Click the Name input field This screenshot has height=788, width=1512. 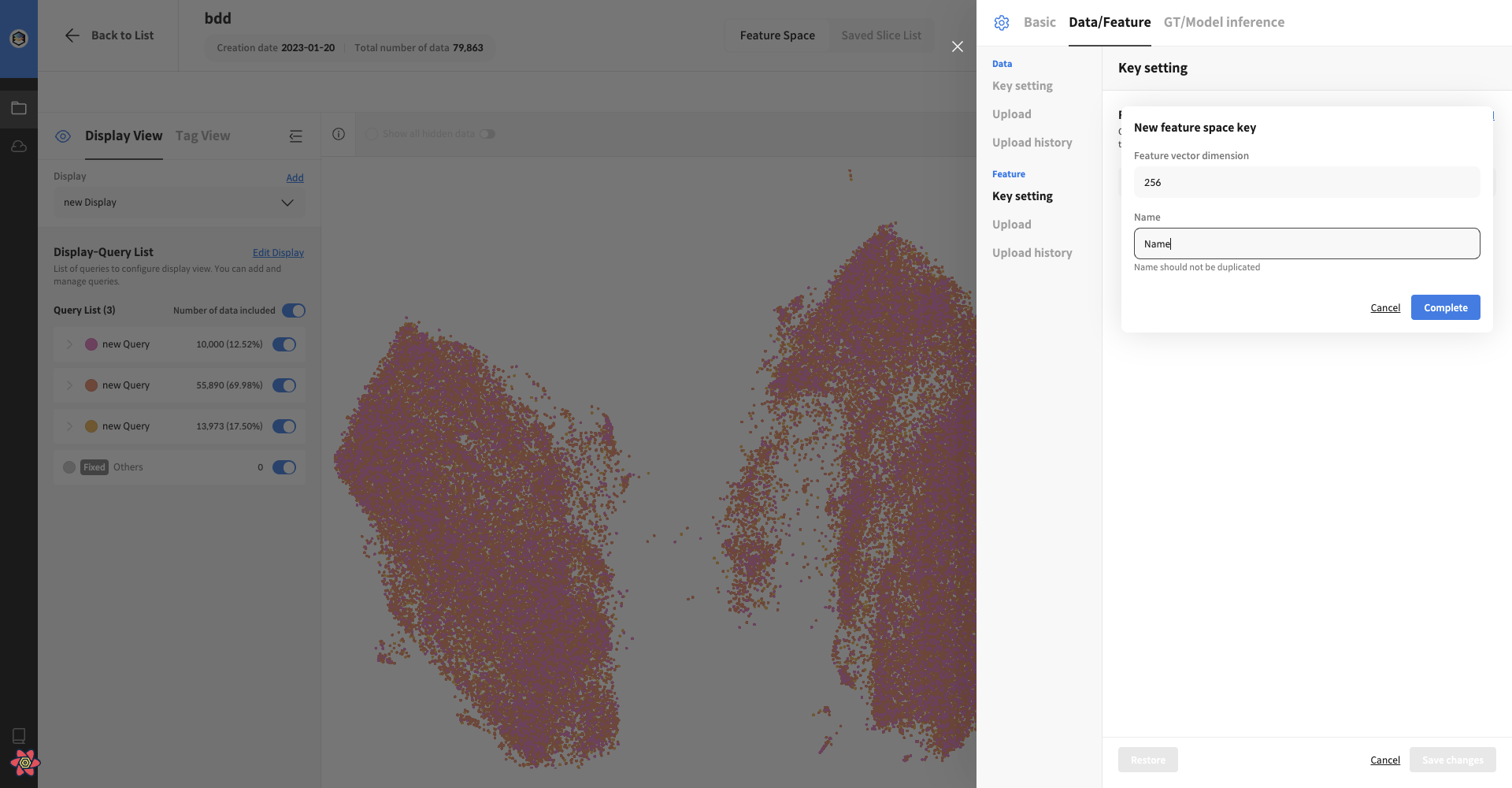(x=1306, y=243)
